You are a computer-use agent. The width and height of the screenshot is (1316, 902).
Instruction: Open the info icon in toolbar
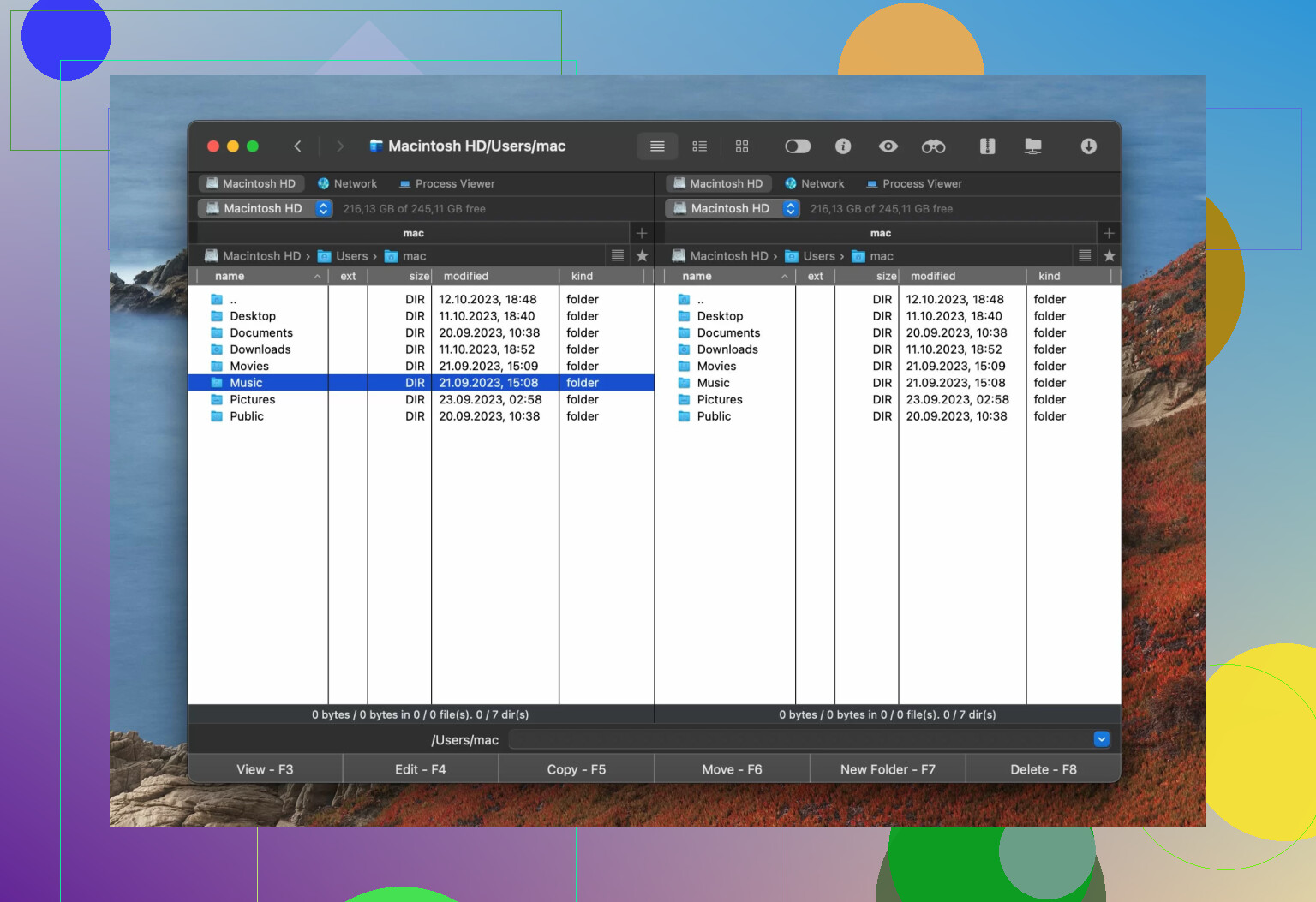click(x=843, y=146)
